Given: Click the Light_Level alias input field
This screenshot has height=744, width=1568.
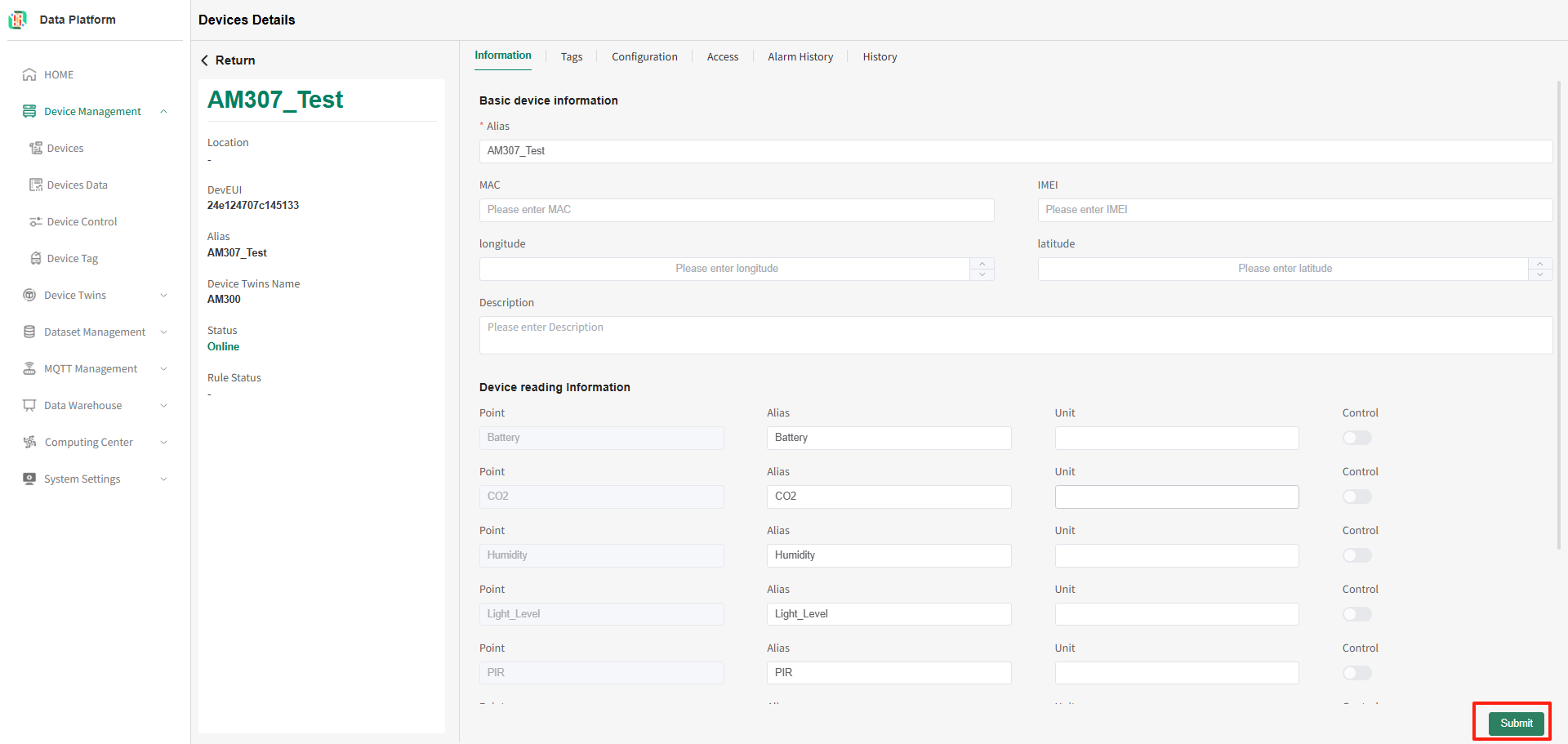Looking at the screenshot, I should pos(889,614).
